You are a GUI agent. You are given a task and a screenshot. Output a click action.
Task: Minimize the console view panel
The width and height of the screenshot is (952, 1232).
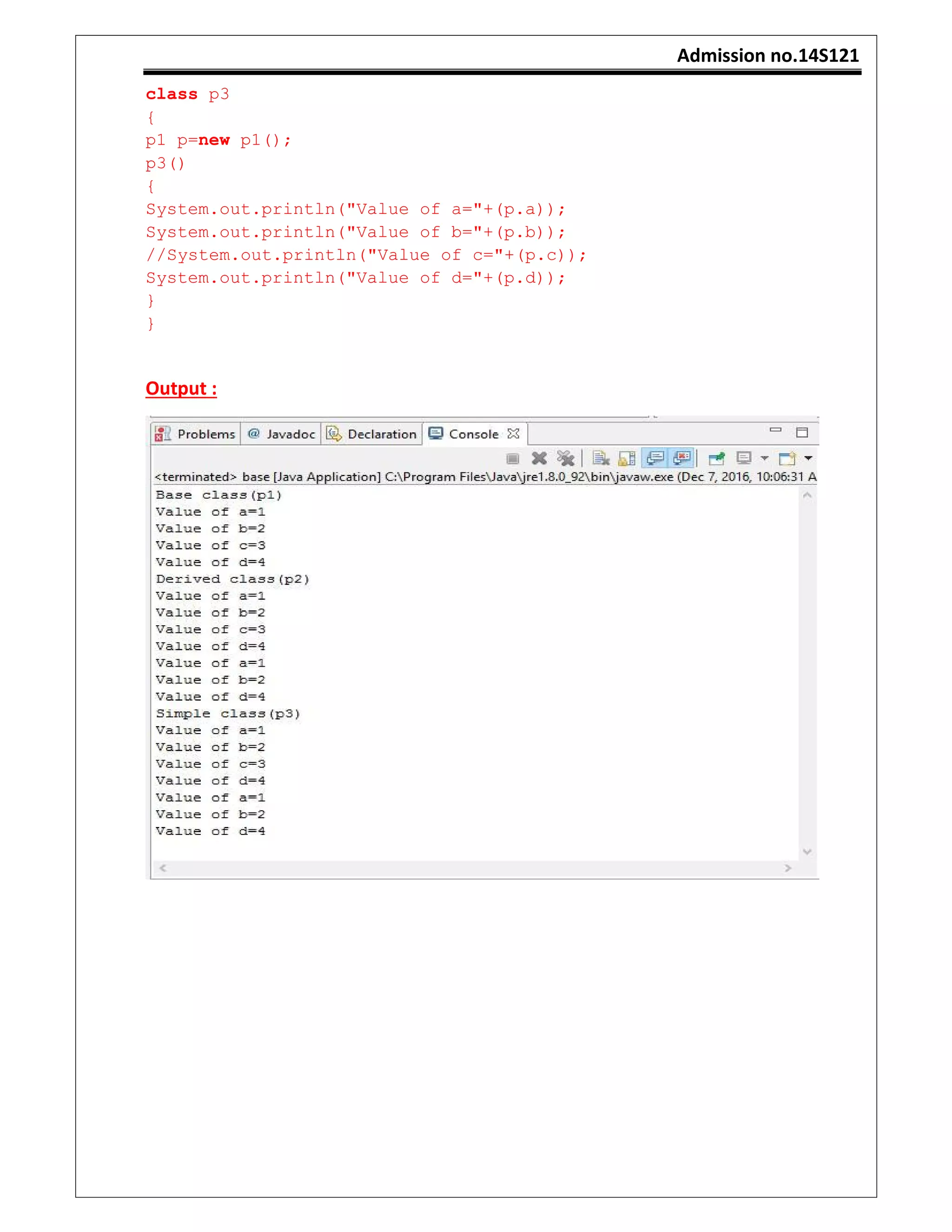775,431
